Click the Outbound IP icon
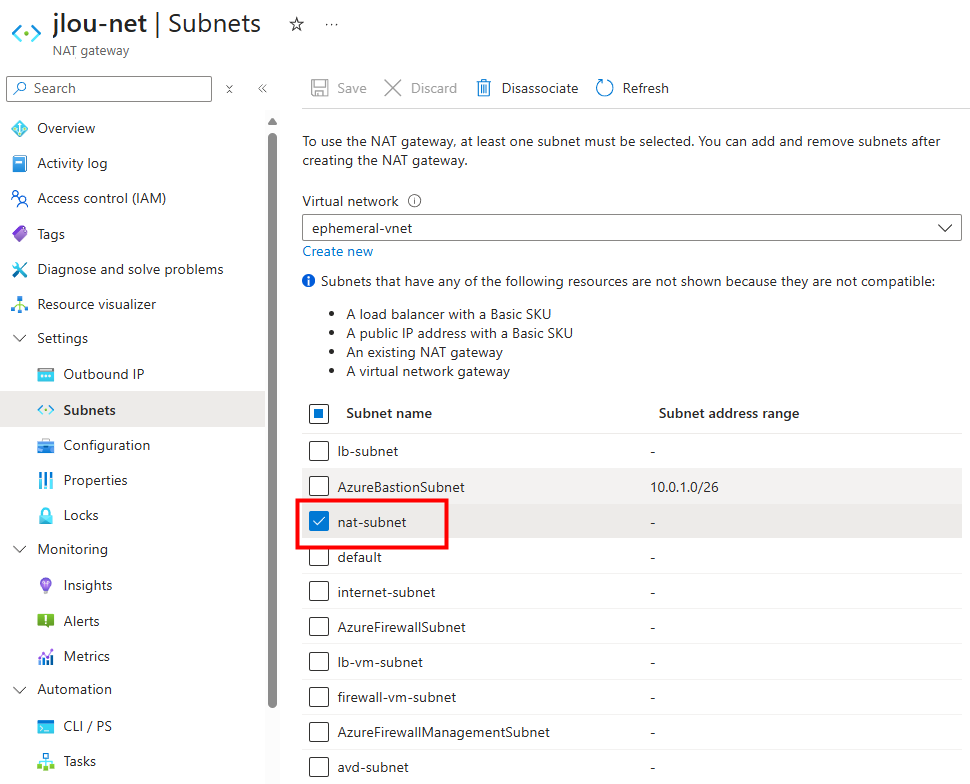Screen dimensions: 970x784 pyautogui.click(x=46, y=374)
